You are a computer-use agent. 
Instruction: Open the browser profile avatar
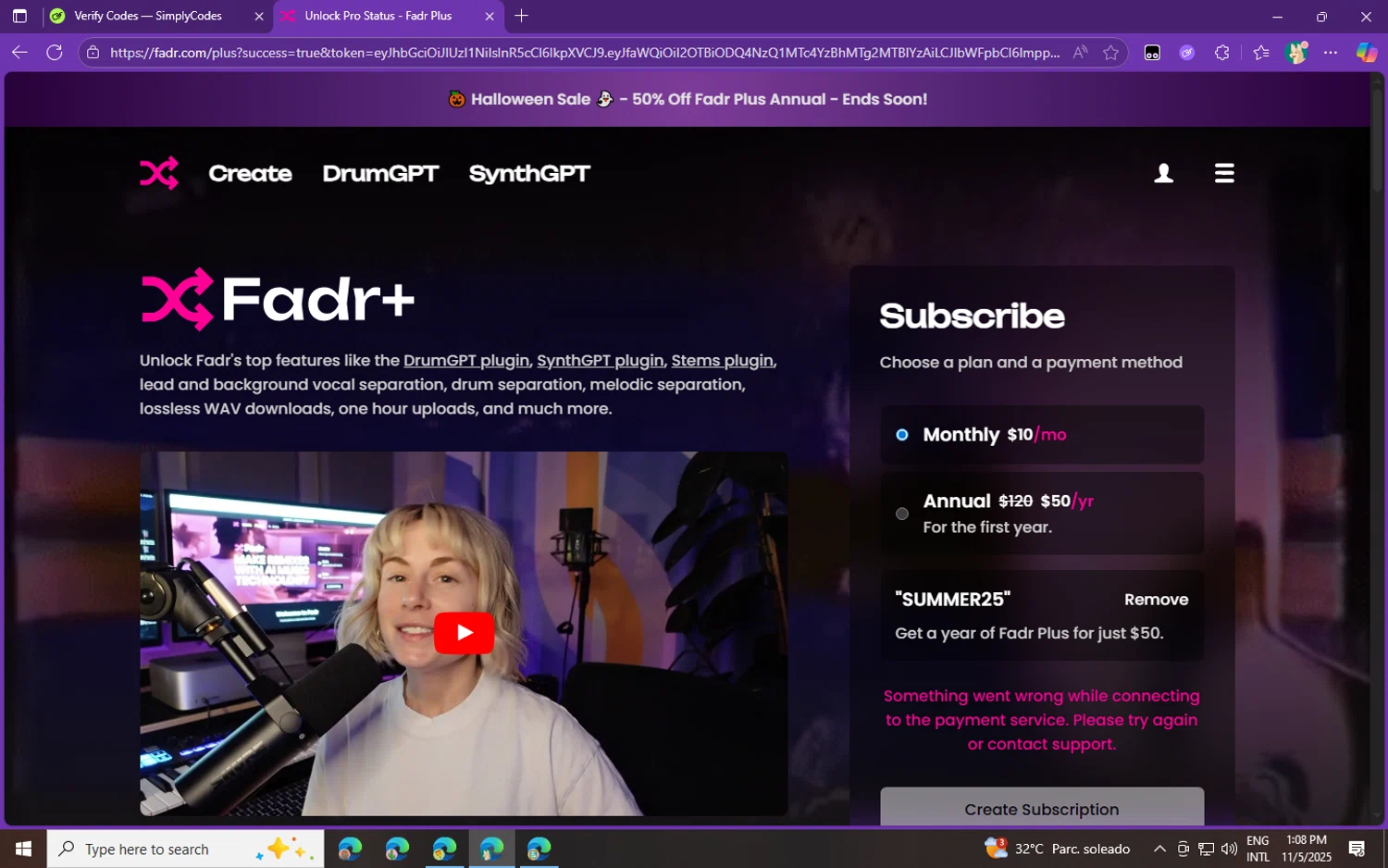point(1296,53)
